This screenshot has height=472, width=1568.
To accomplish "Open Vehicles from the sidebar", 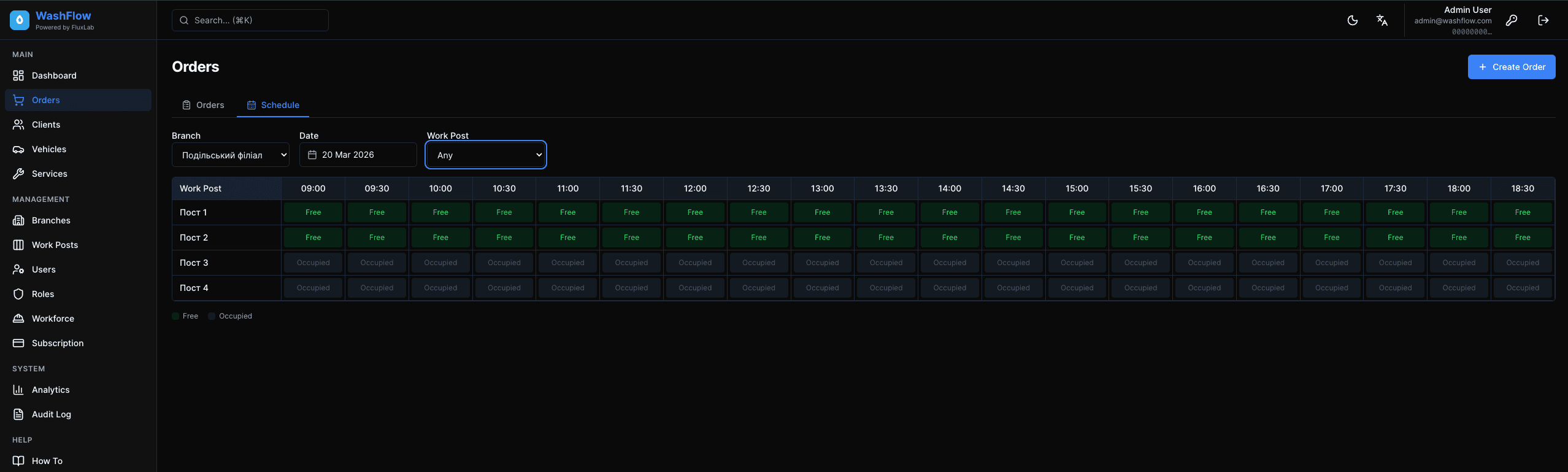I will pos(49,149).
